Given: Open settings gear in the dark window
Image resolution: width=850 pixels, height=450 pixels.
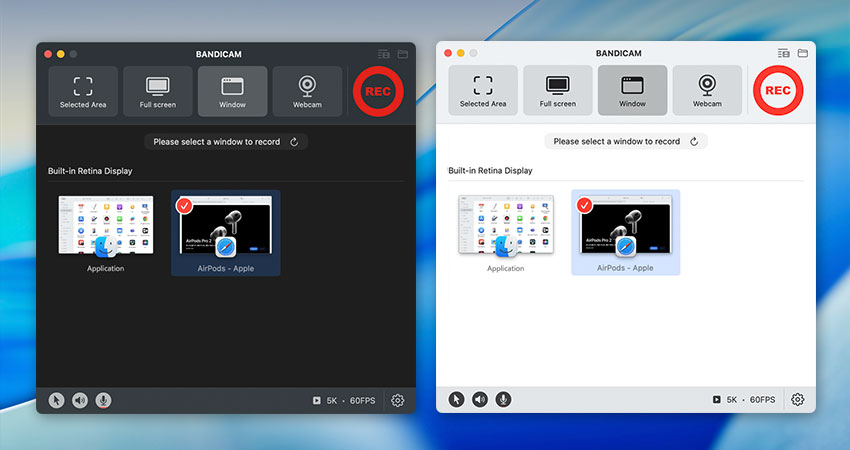Looking at the screenshot, I should click(398, 400).
